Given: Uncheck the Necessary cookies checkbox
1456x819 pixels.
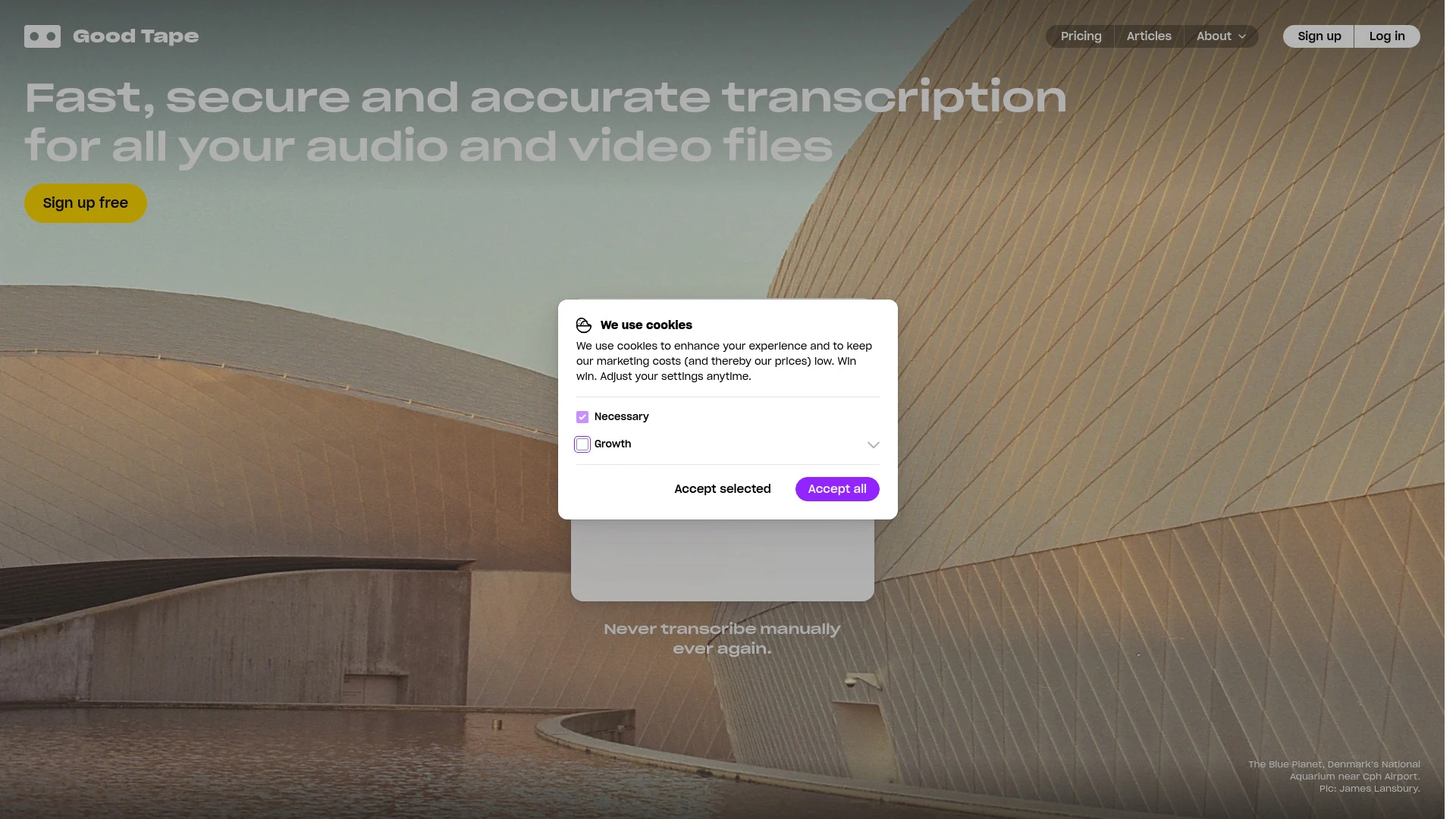Looking at the screenshot, I should click(x=582, y=416).
